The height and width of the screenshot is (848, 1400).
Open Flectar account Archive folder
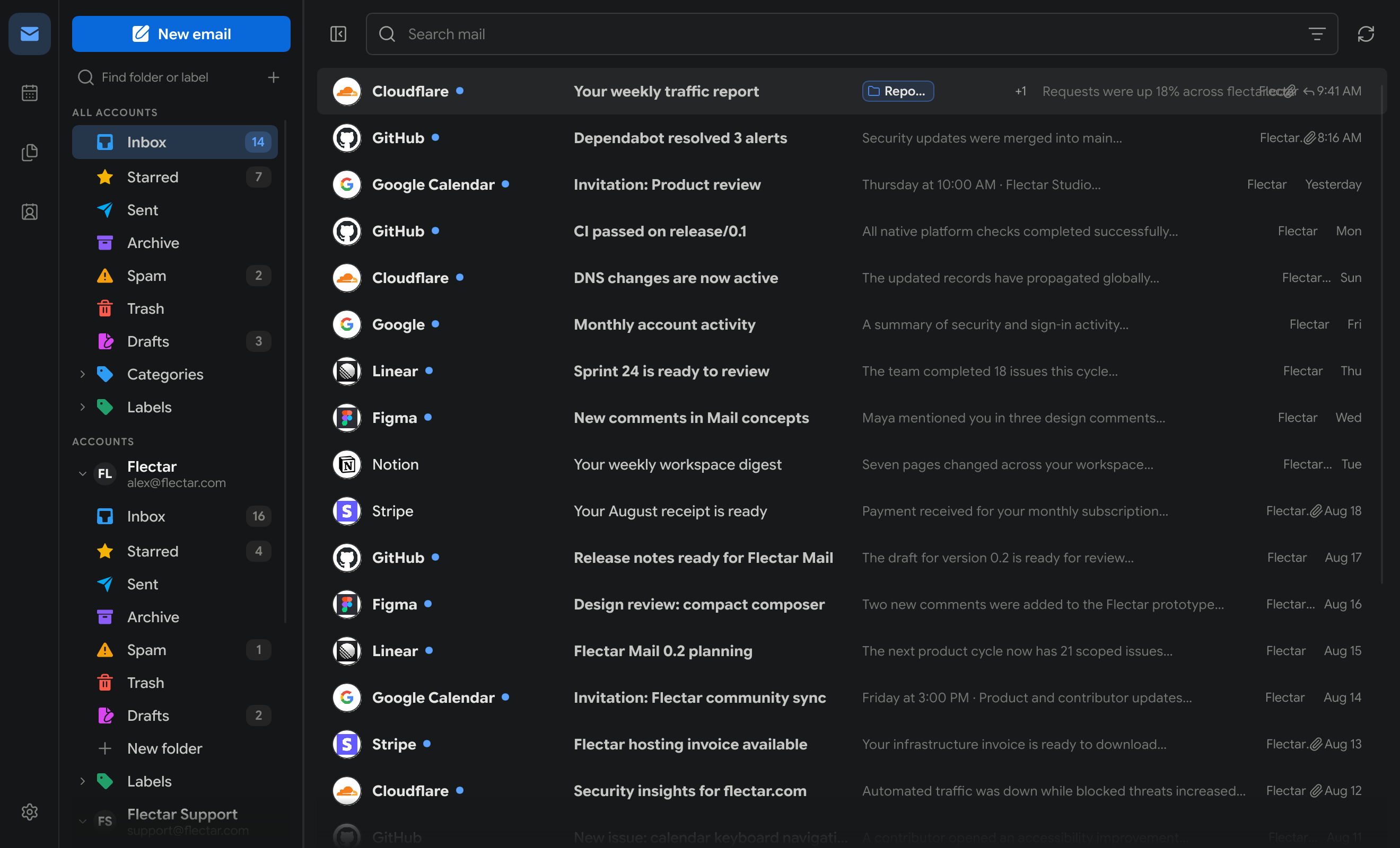pos(174,617)
